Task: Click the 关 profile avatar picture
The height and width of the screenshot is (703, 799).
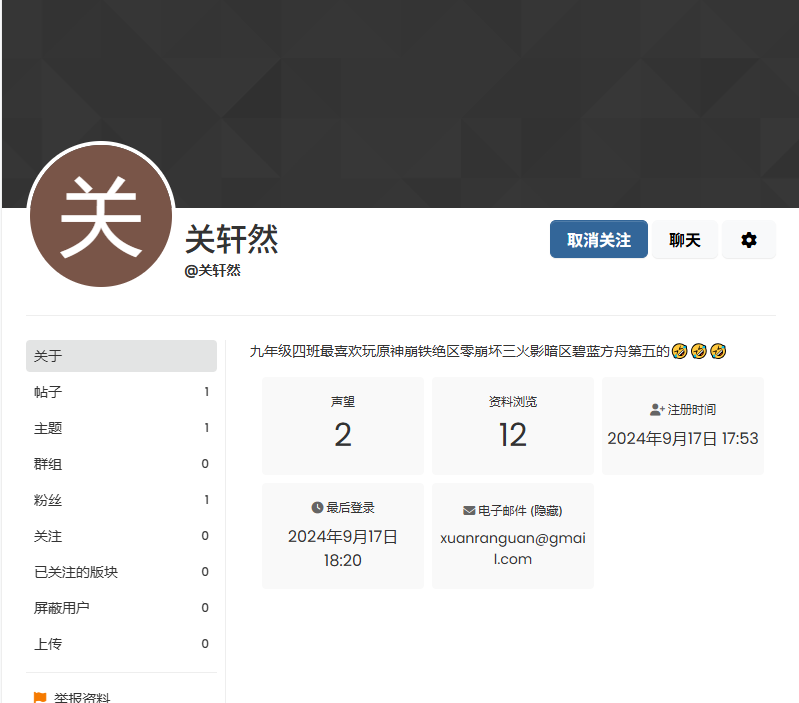Action: [101, 216]
